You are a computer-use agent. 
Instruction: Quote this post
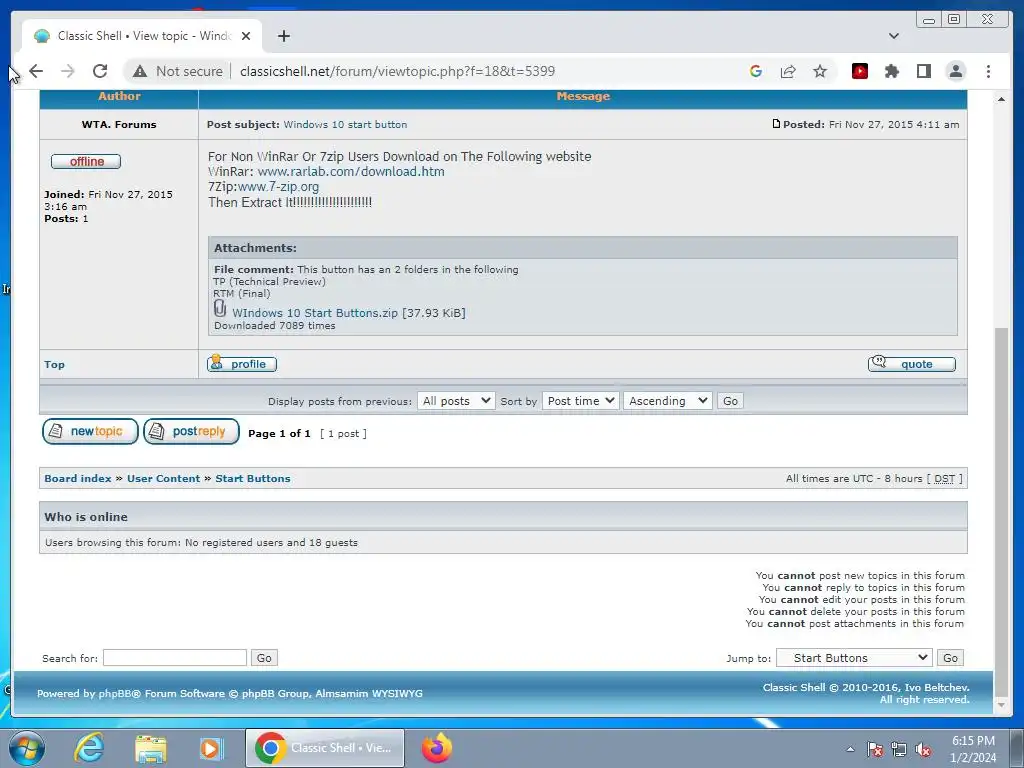tap(912, 364)
